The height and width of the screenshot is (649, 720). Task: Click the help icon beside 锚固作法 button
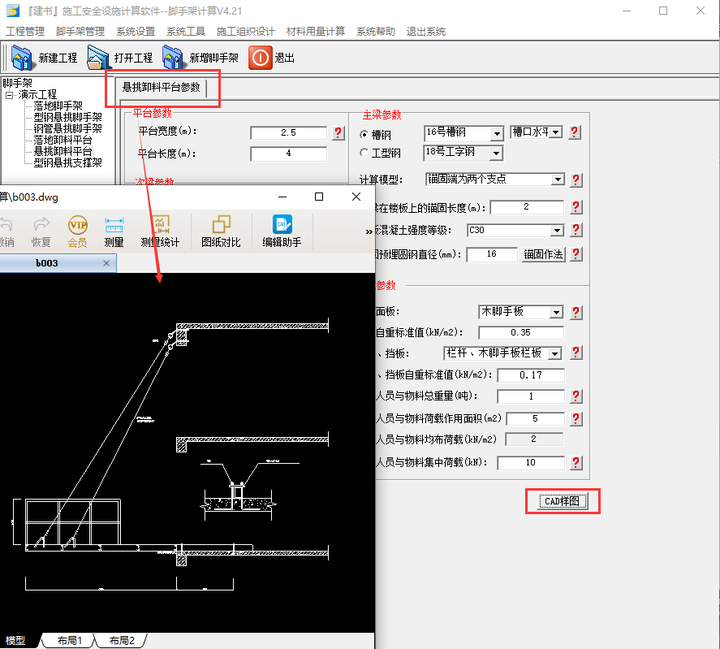(576, 254)
